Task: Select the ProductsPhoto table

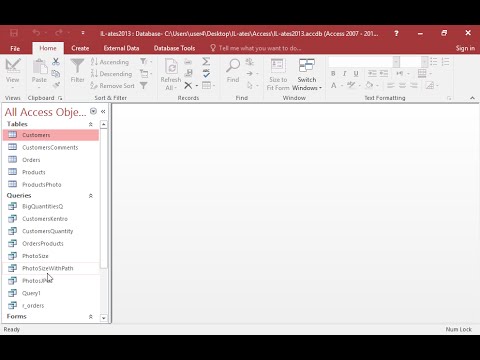Action: tap(51, 184)
